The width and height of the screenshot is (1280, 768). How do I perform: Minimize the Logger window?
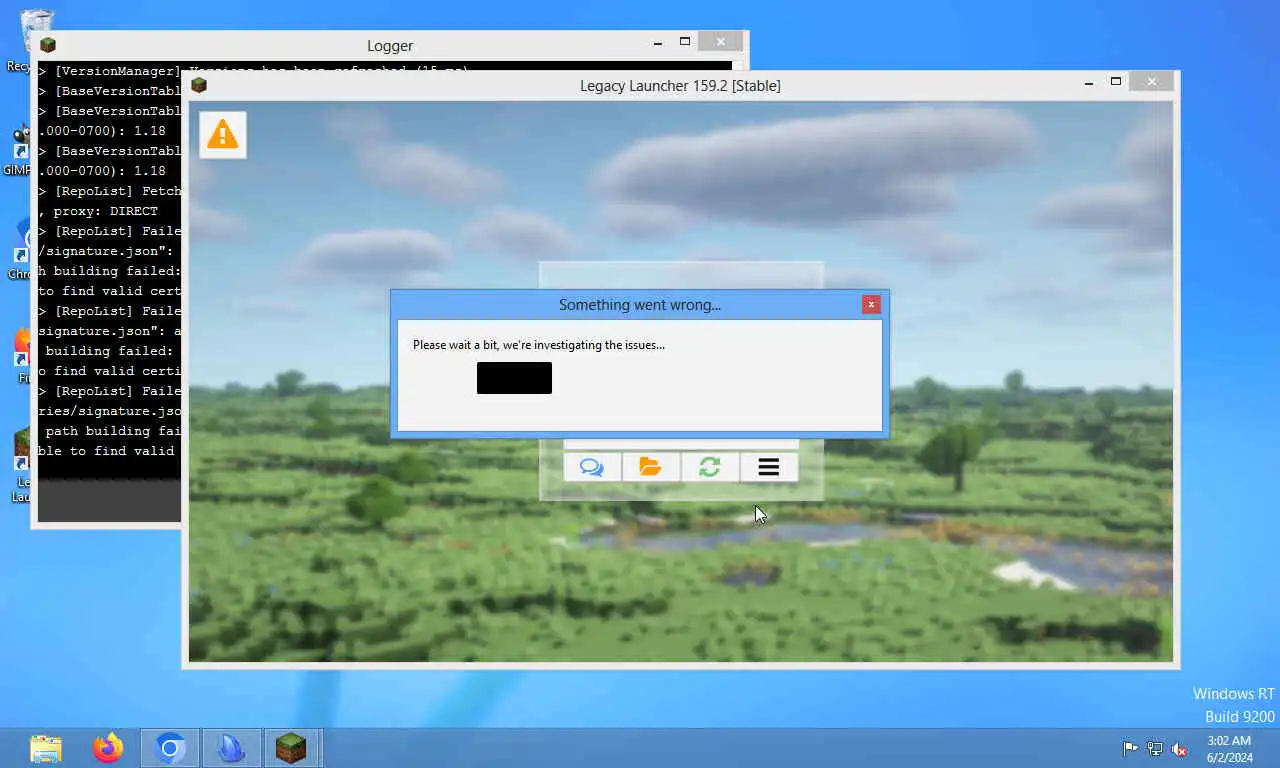(658, 42)
